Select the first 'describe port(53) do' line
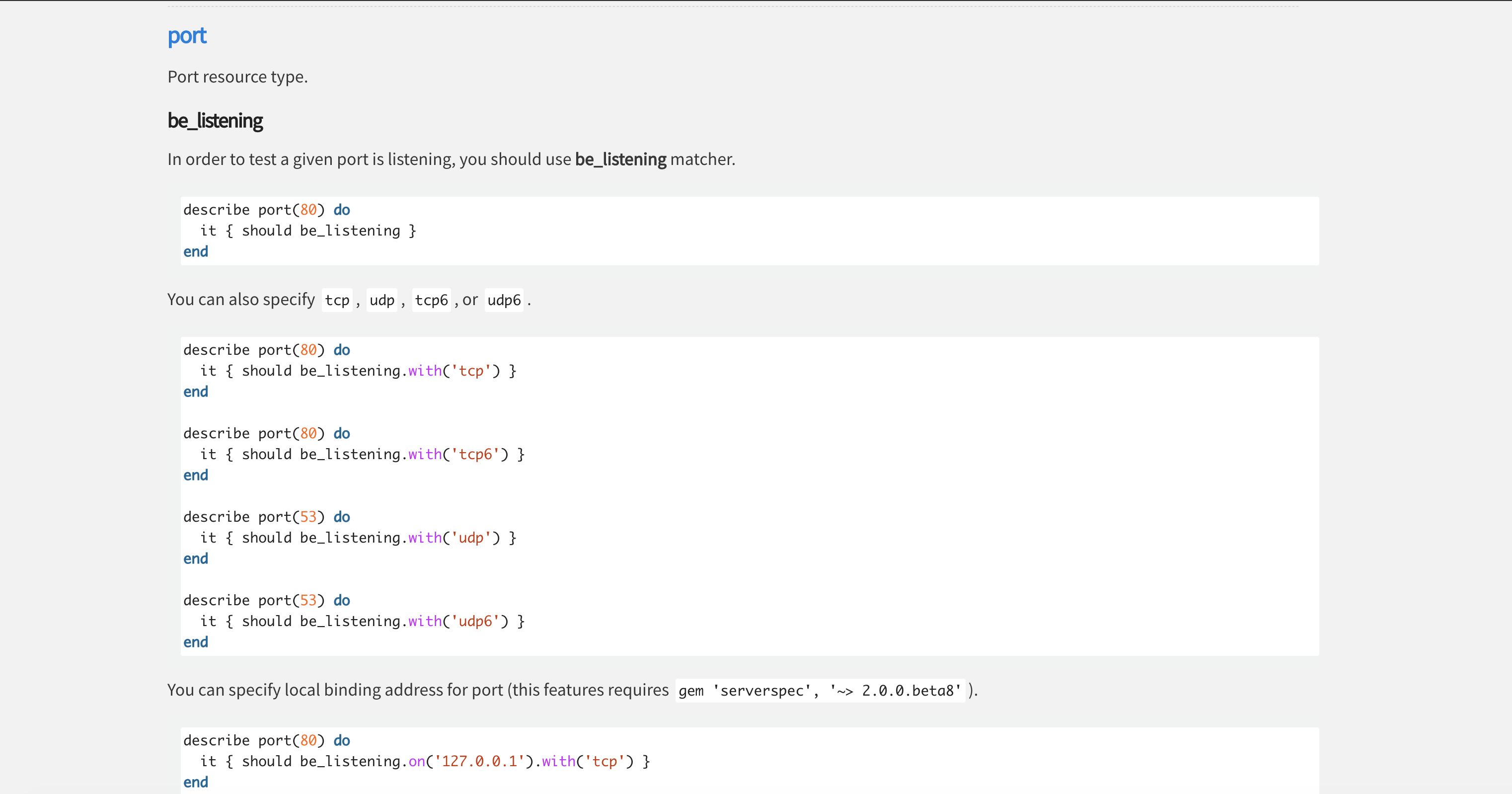Viewport: 1512px width, 794px height. tap(266, 517)
